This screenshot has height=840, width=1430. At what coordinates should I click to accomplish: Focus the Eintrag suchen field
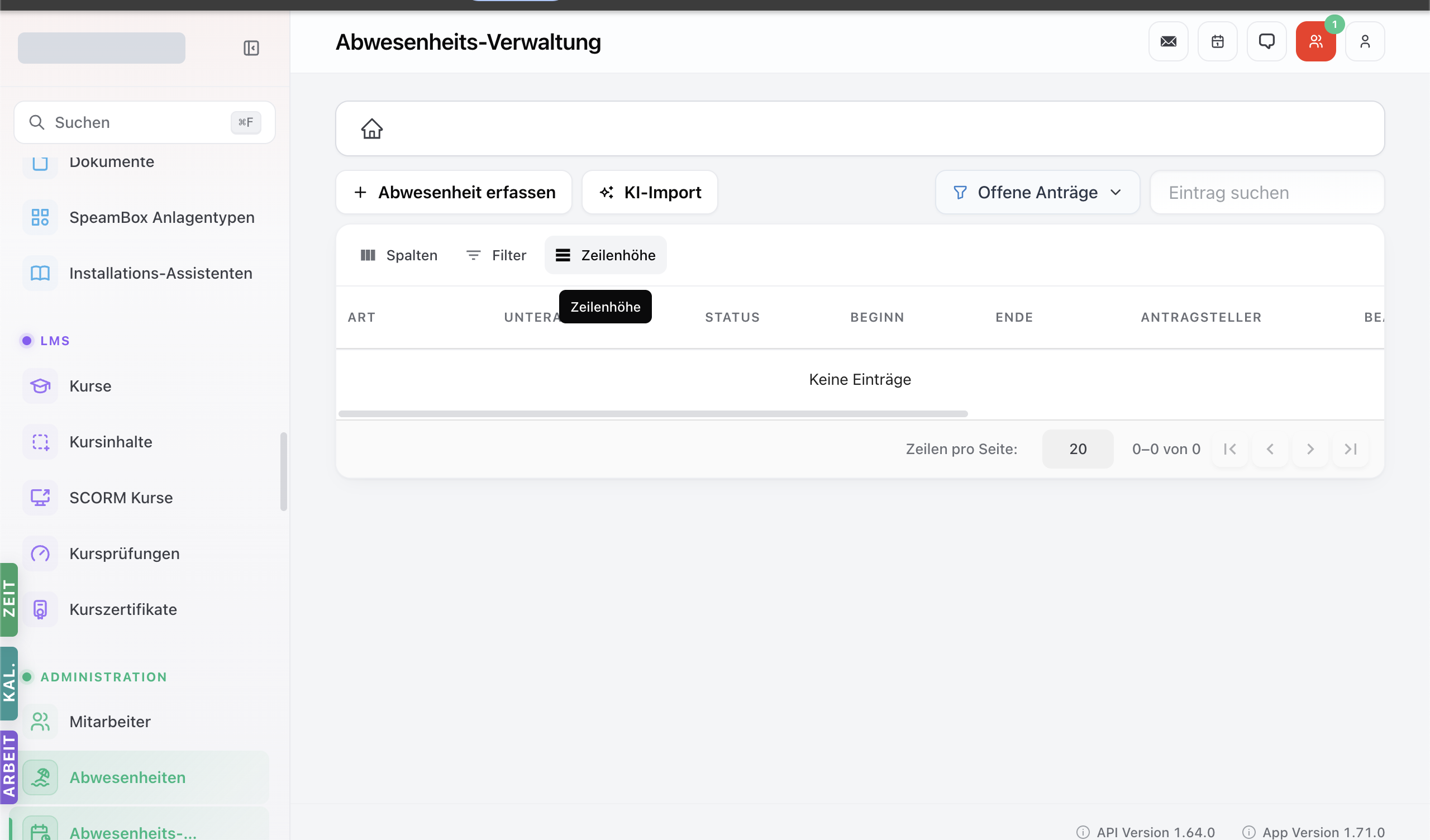pos(1267,192)
